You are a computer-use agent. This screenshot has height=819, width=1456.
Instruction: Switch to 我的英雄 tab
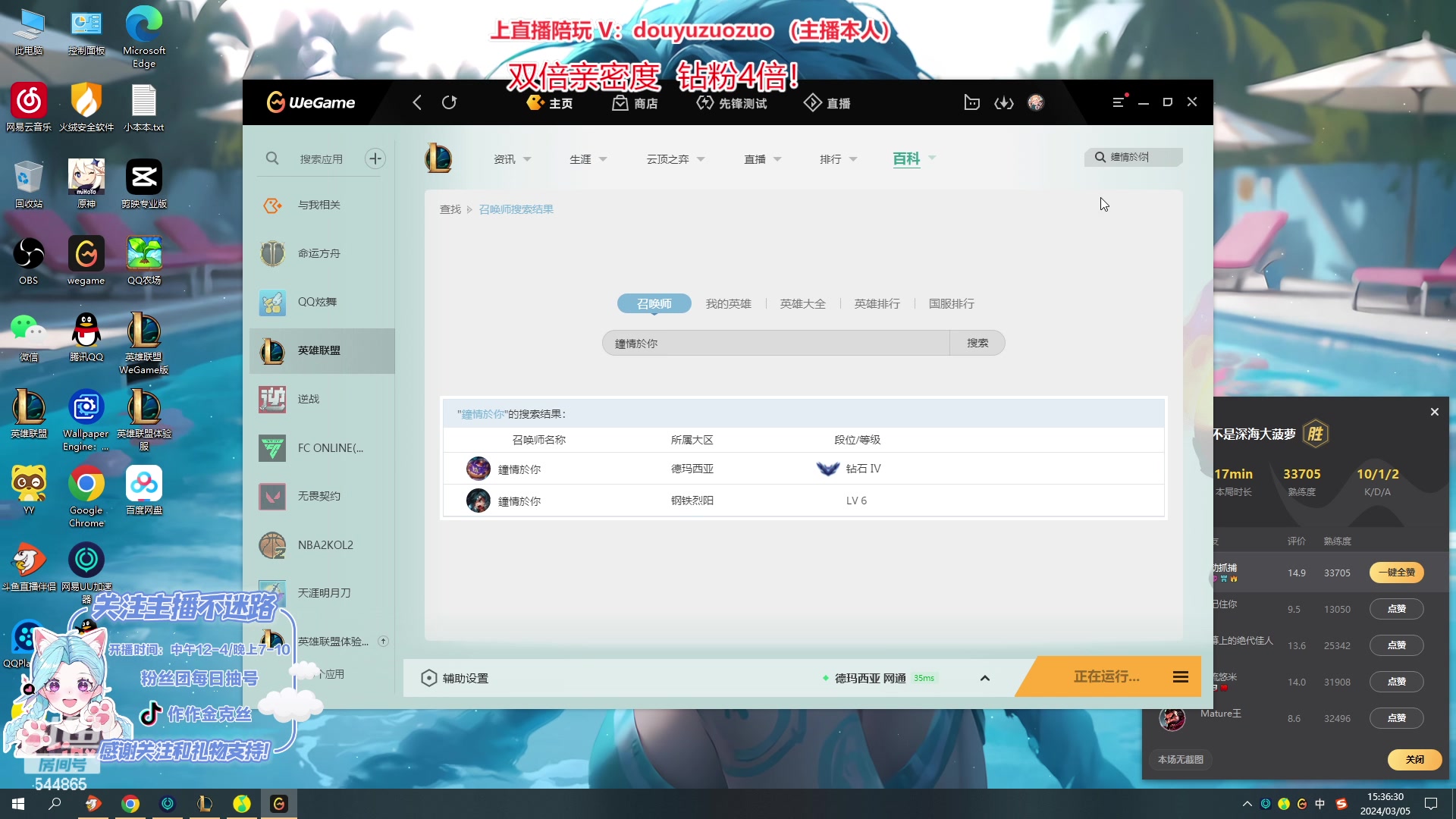point(729,303)
